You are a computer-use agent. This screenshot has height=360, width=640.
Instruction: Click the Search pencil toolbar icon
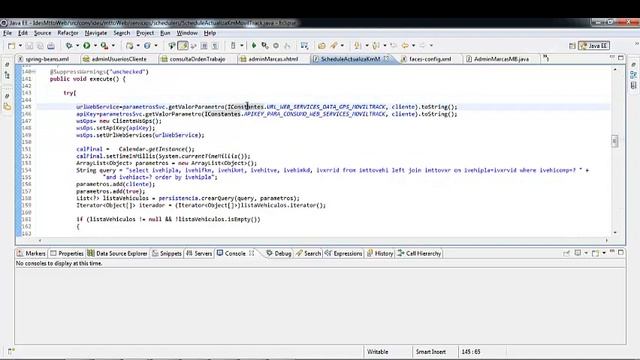334,46
